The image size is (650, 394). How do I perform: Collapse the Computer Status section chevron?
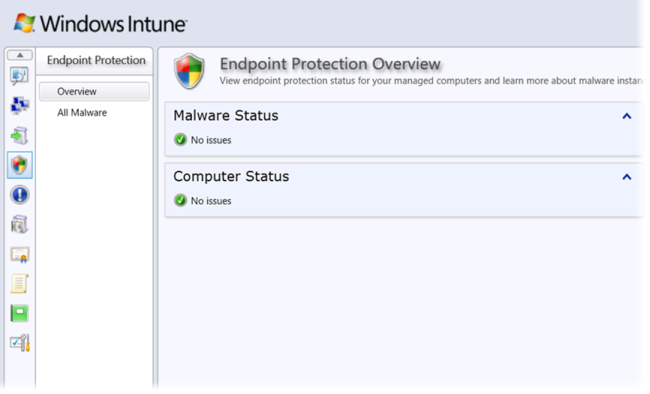[627, 177]
